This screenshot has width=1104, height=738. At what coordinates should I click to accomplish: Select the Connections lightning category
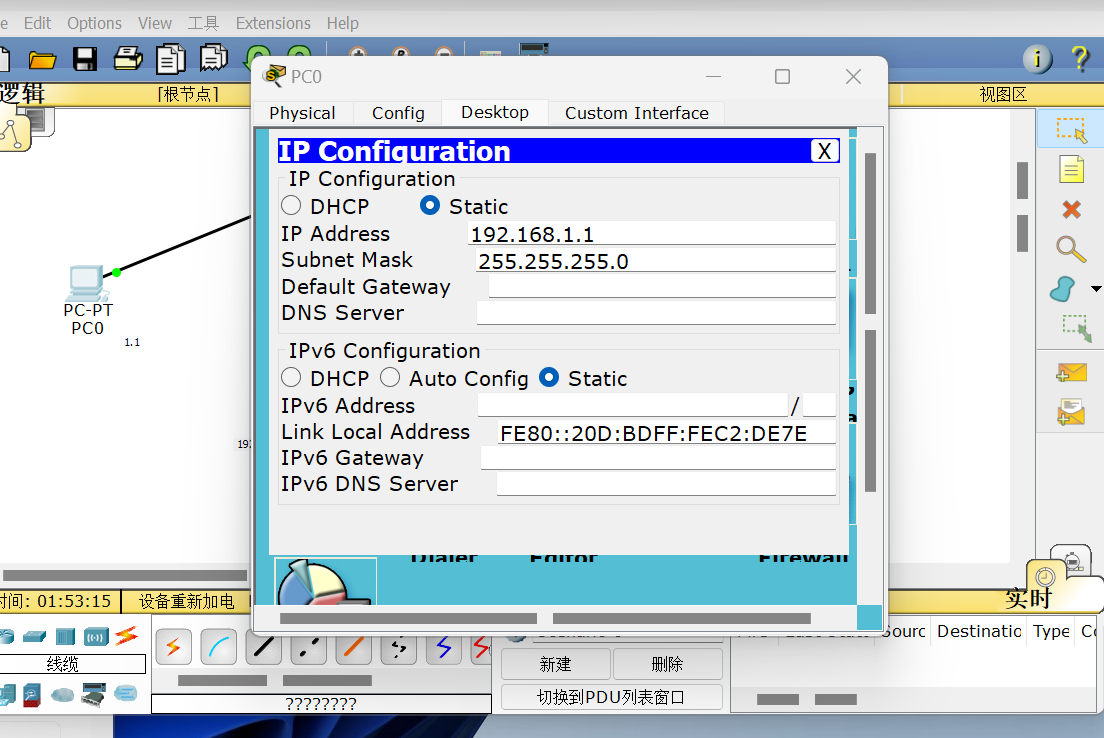(127, 635)
